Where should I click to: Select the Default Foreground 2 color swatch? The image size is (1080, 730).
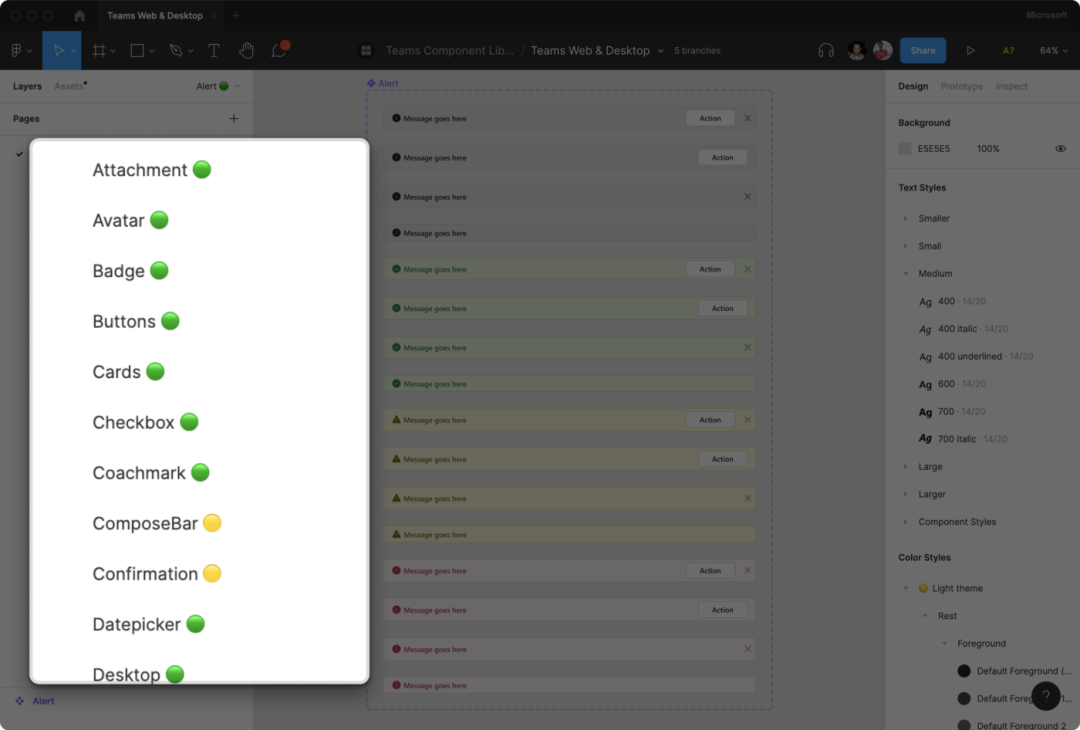964,724
